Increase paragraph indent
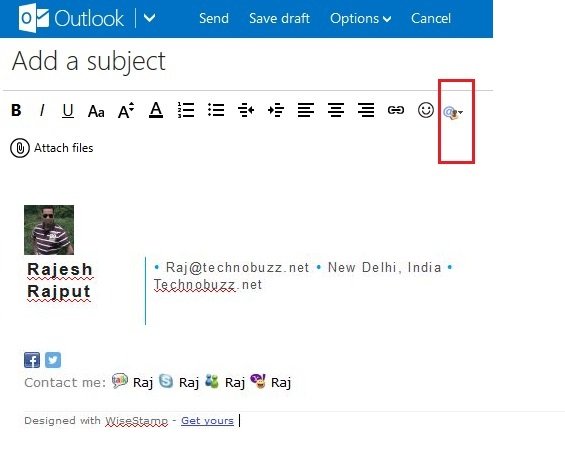Image resolution: width=565 pixels, height=468 pixels. coord(276,110)
